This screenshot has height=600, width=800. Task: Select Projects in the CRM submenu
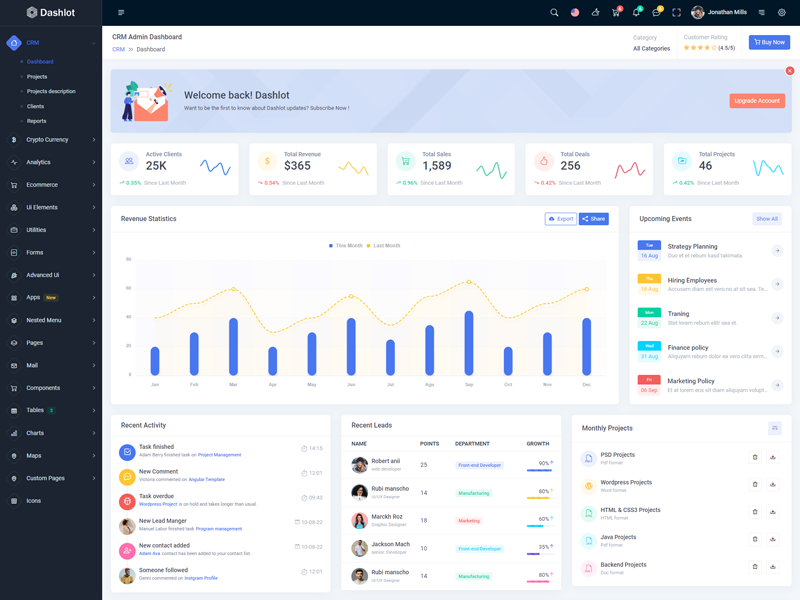(x=37, y=76)
